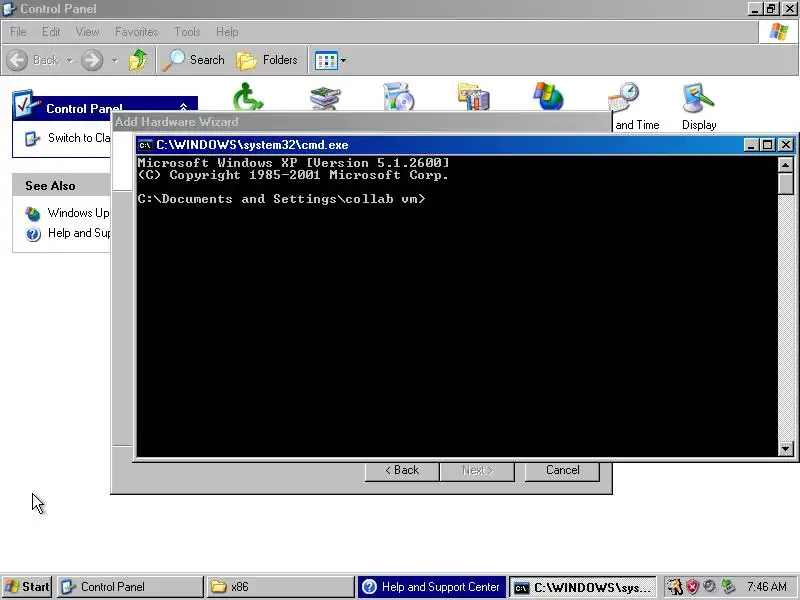Click the Help and Support question icon
800x600 pixels.
(33, 234)
